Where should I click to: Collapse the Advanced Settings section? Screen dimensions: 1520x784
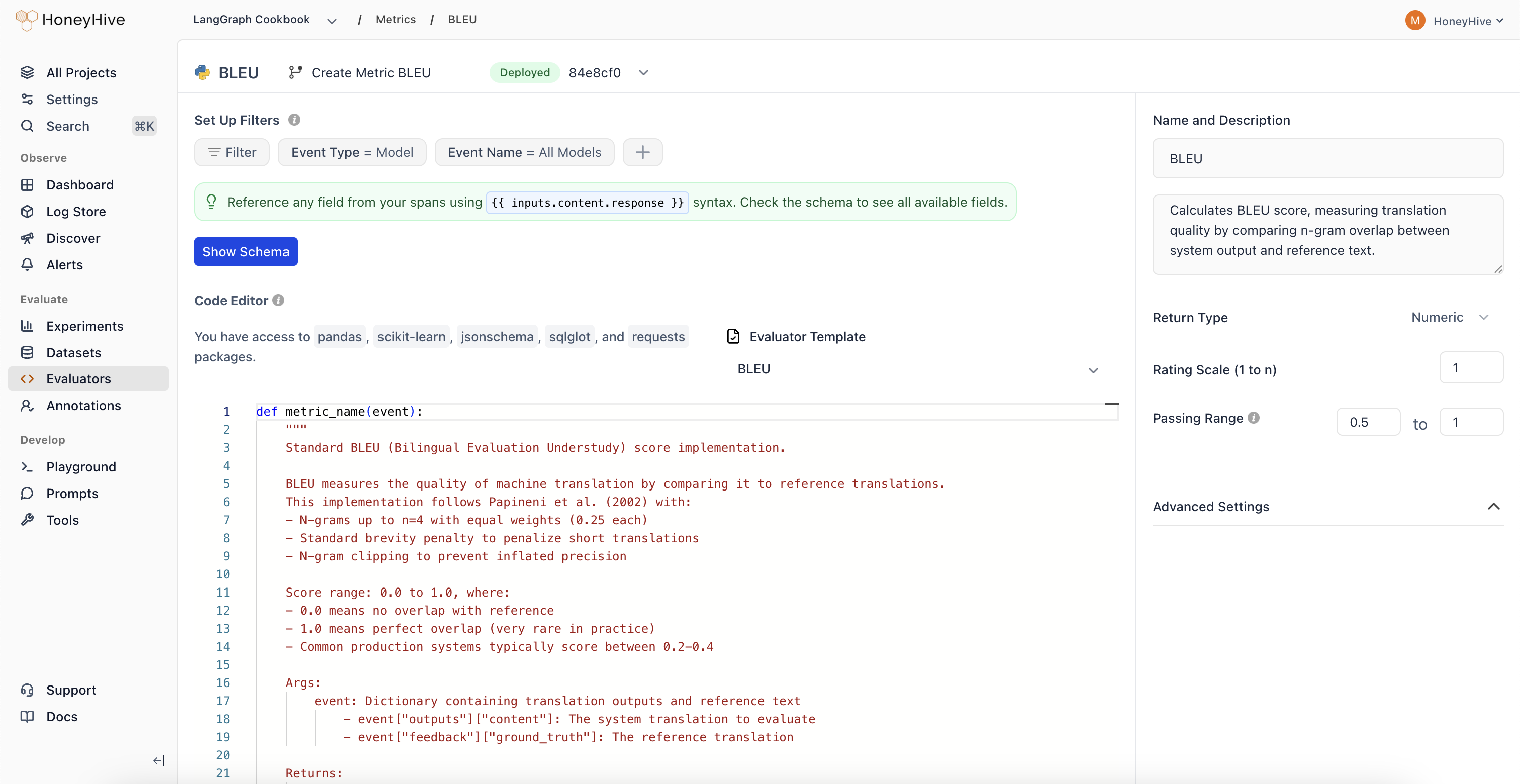[1494, 506]
